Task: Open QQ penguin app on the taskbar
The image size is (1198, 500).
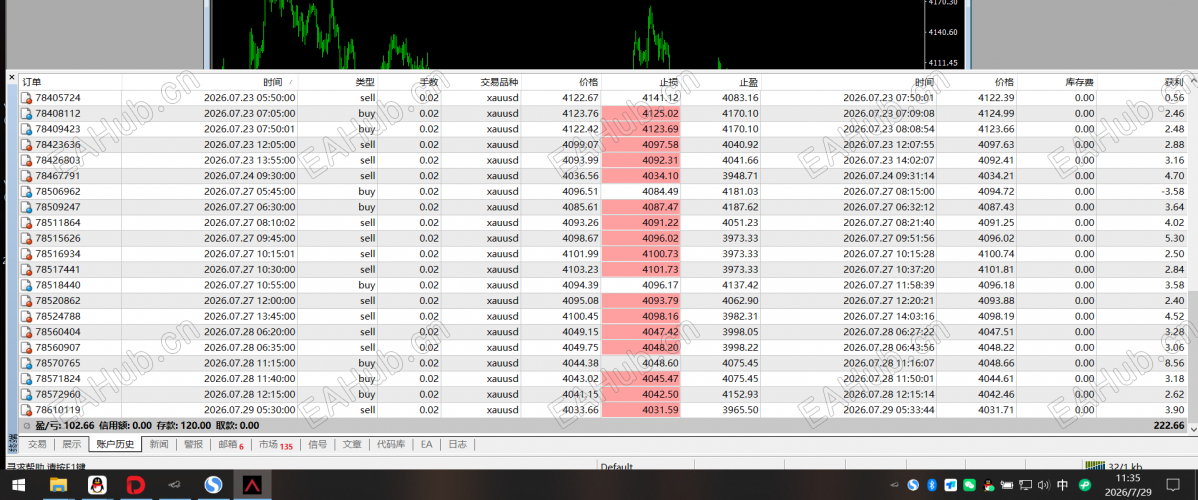Action: coord(97,485)
